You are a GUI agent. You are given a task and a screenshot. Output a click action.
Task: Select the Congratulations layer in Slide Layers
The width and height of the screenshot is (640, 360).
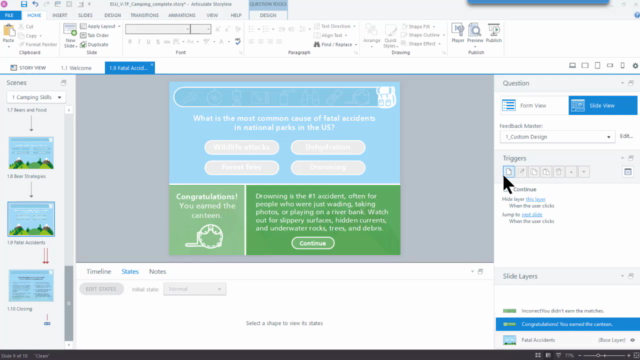coord(567,324)
